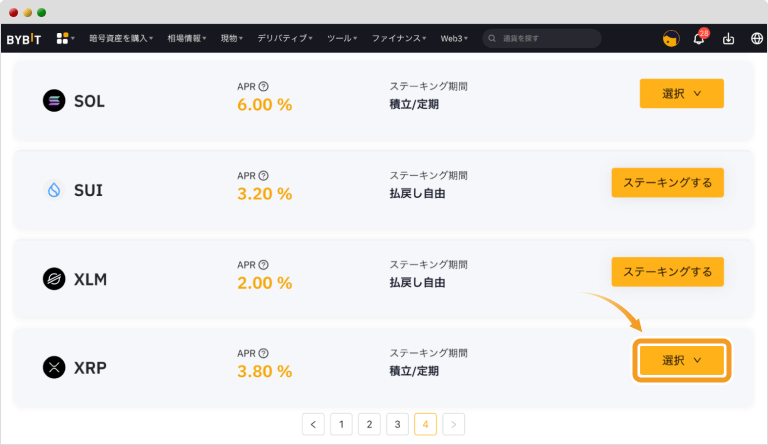Expand 相場情報 menu
768x445 pixels.
tap(187, 38)
